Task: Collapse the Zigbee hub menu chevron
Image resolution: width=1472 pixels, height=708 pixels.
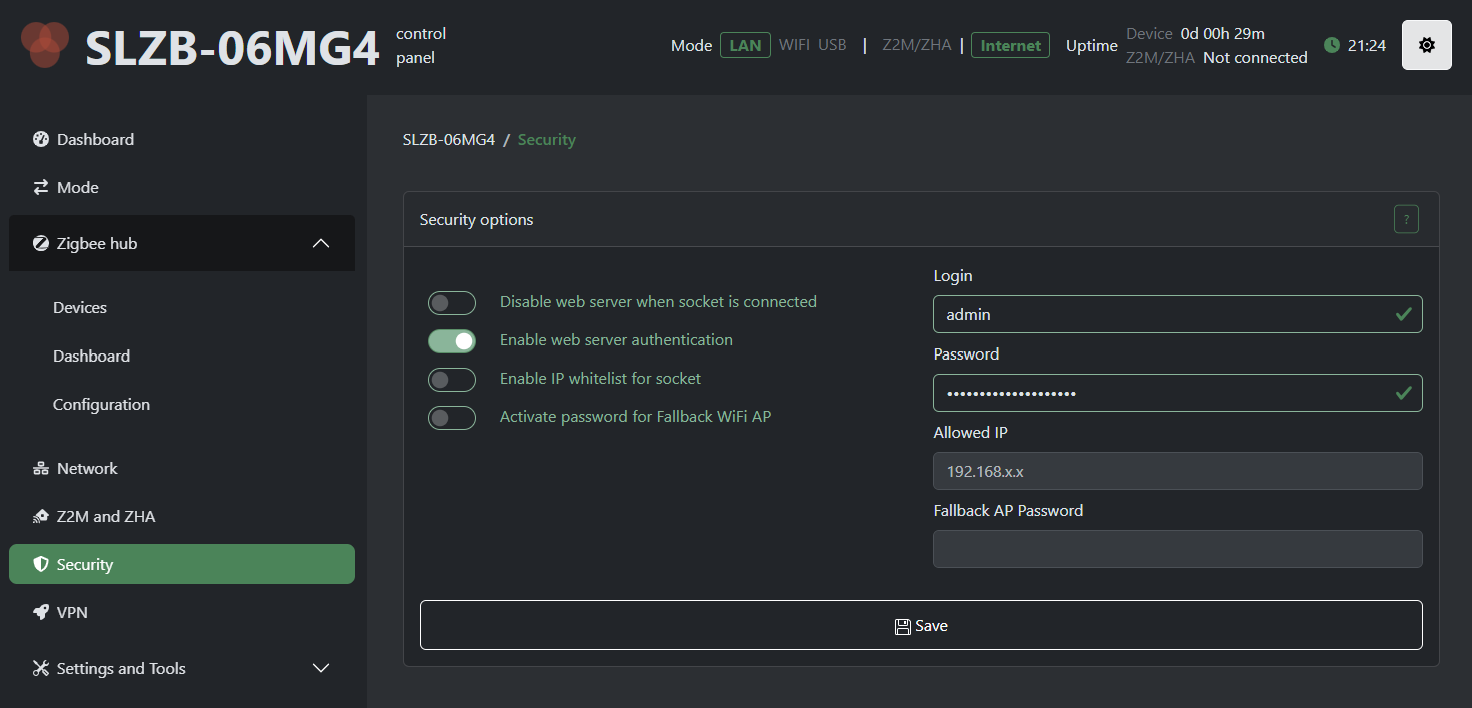Action: pos(321,243)
